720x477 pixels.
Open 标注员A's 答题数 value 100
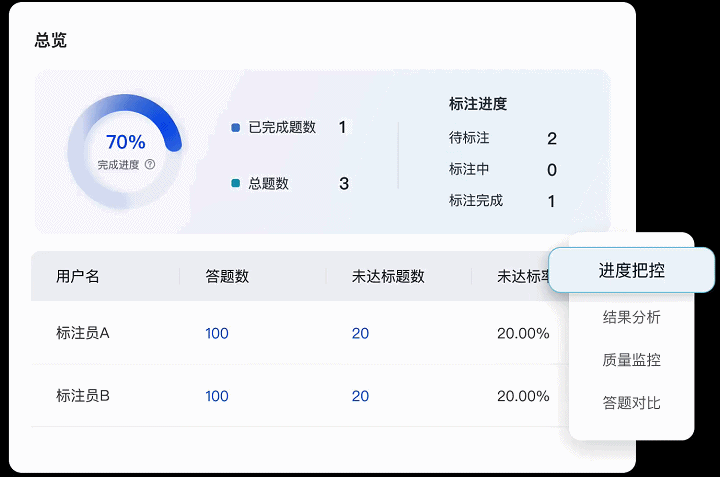[x=217, y=333]
